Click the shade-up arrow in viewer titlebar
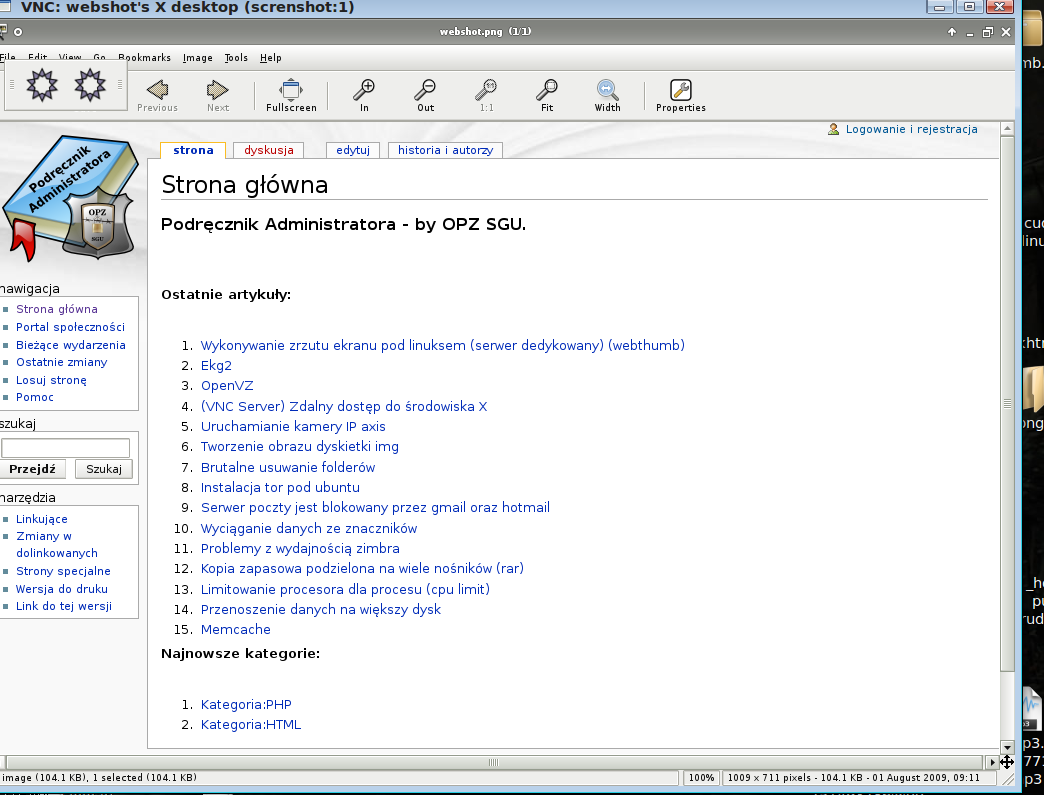The width and height of the screenshot is (1044, 795). coord(951,32)
